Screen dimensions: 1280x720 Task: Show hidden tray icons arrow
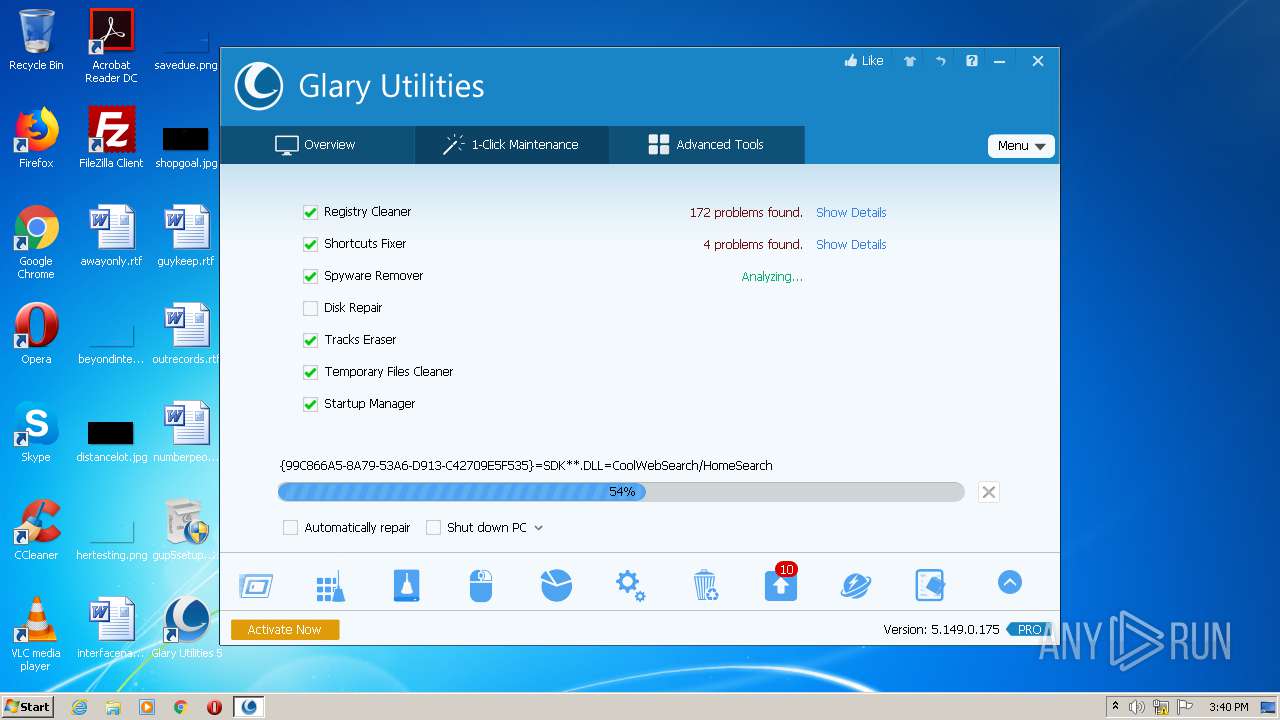[x=1115, y=706]
